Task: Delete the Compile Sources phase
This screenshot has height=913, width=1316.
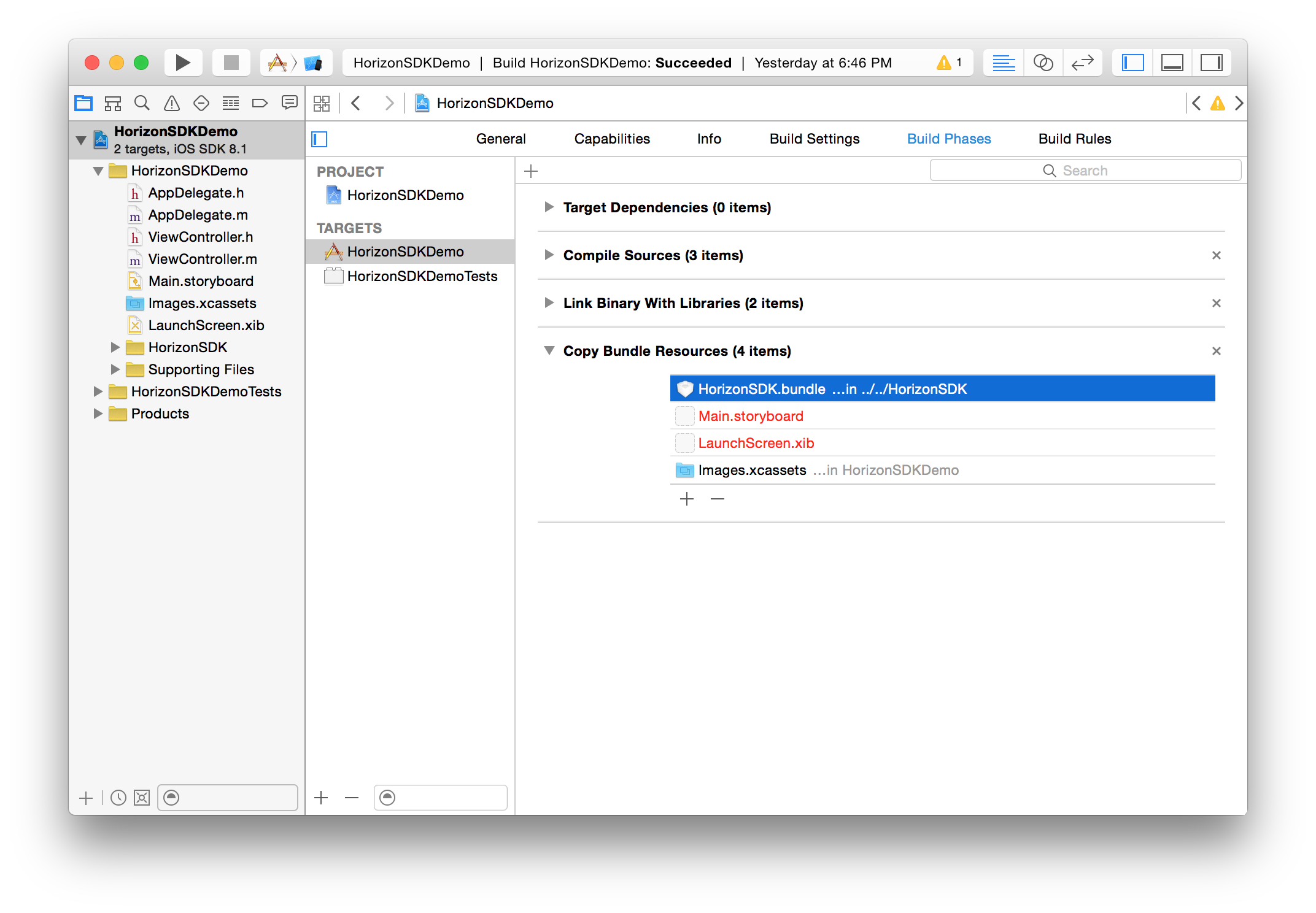Action: click(x=1216, y=255)
